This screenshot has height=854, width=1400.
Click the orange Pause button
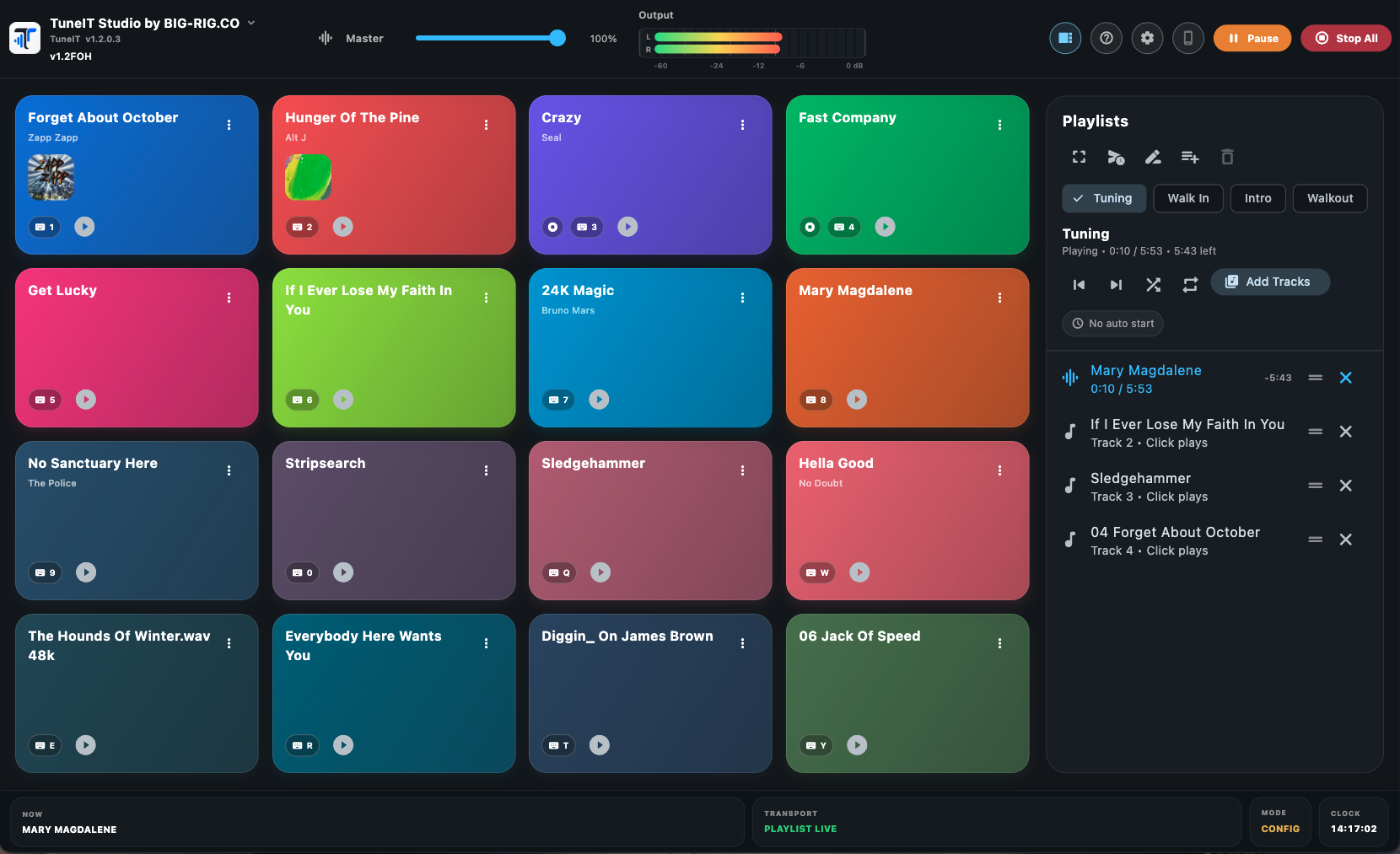1252,38
